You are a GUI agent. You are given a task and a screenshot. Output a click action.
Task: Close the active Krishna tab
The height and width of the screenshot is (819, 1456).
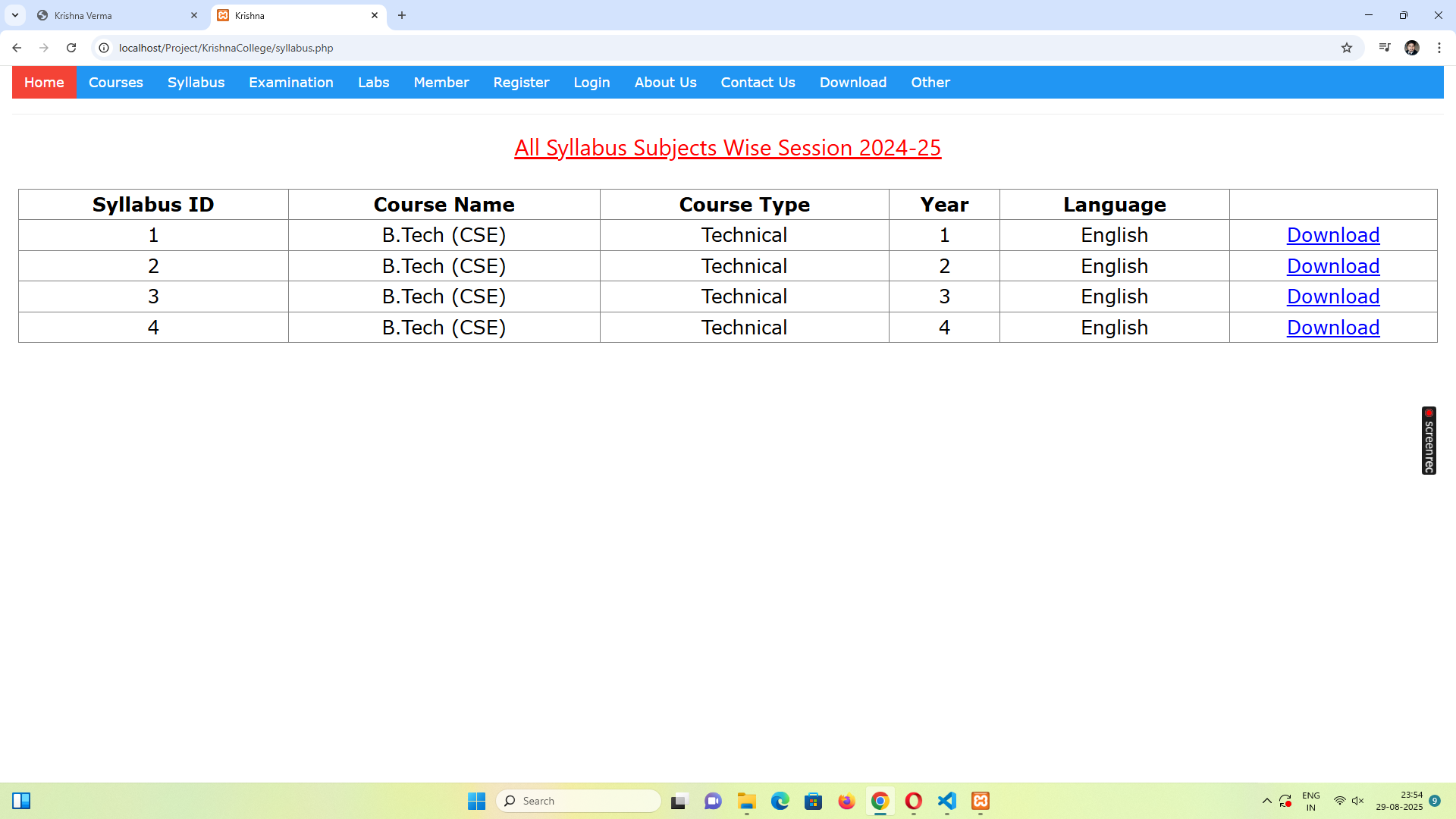pyautogui.click(x=375, y=15)
